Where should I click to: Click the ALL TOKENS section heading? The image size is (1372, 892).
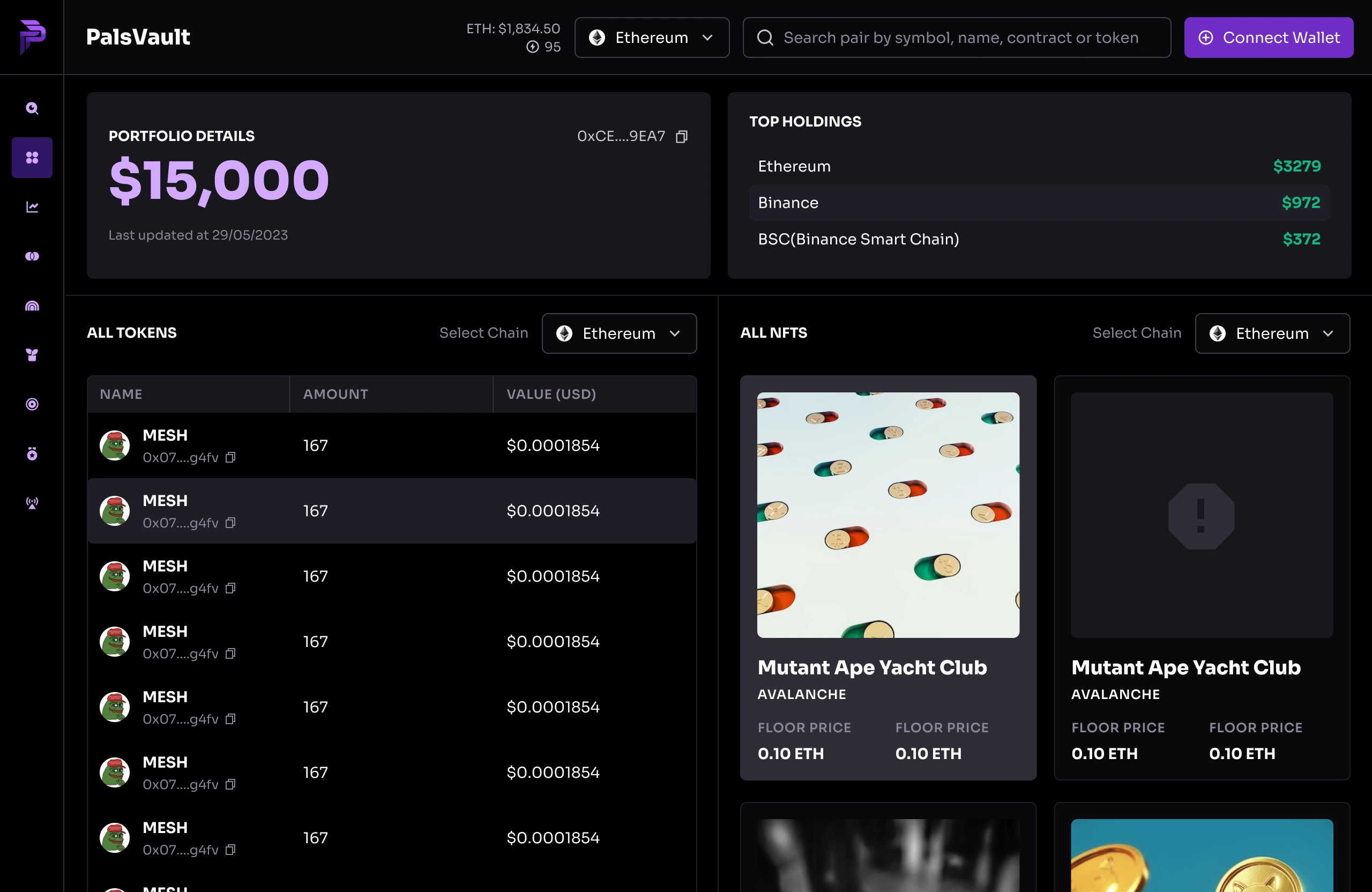(132, 333)
